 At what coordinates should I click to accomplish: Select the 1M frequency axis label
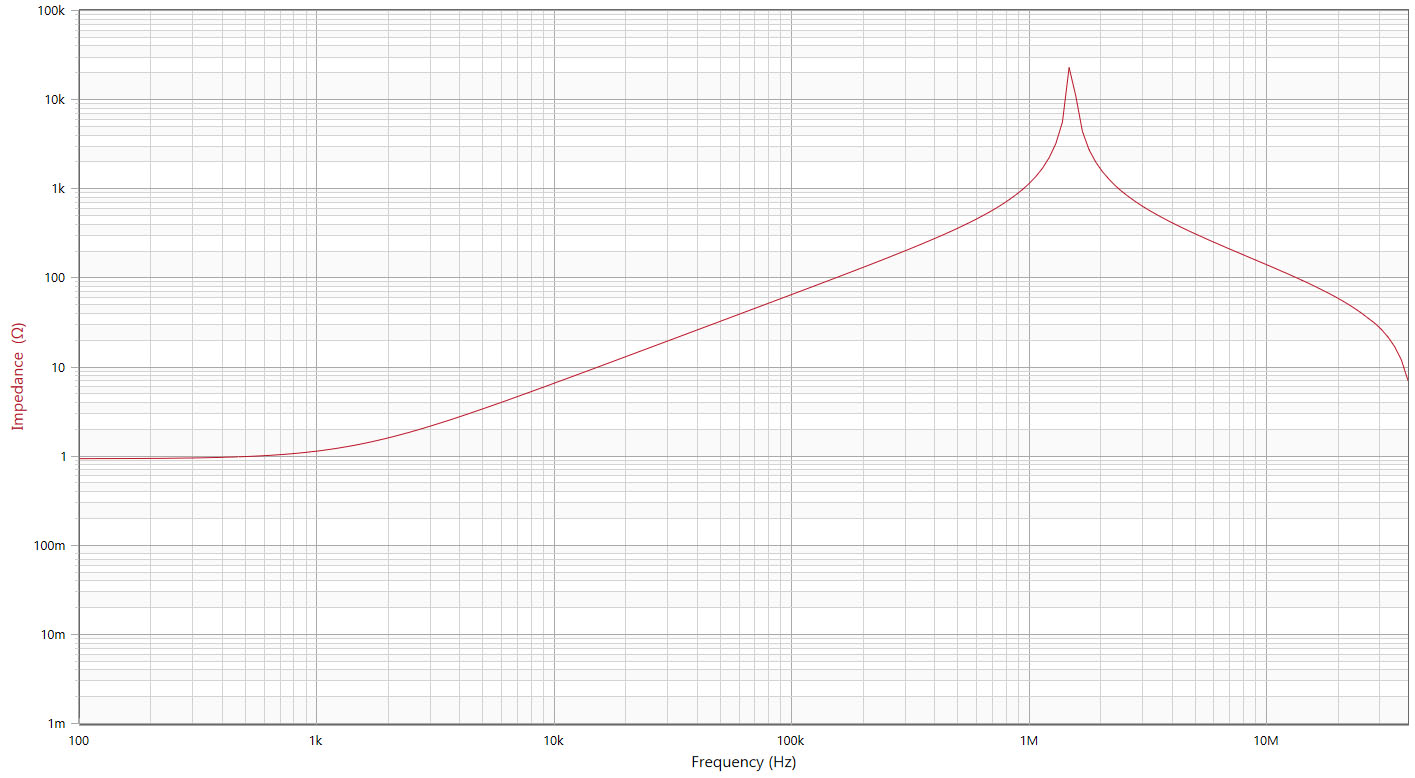[1029, 741]
